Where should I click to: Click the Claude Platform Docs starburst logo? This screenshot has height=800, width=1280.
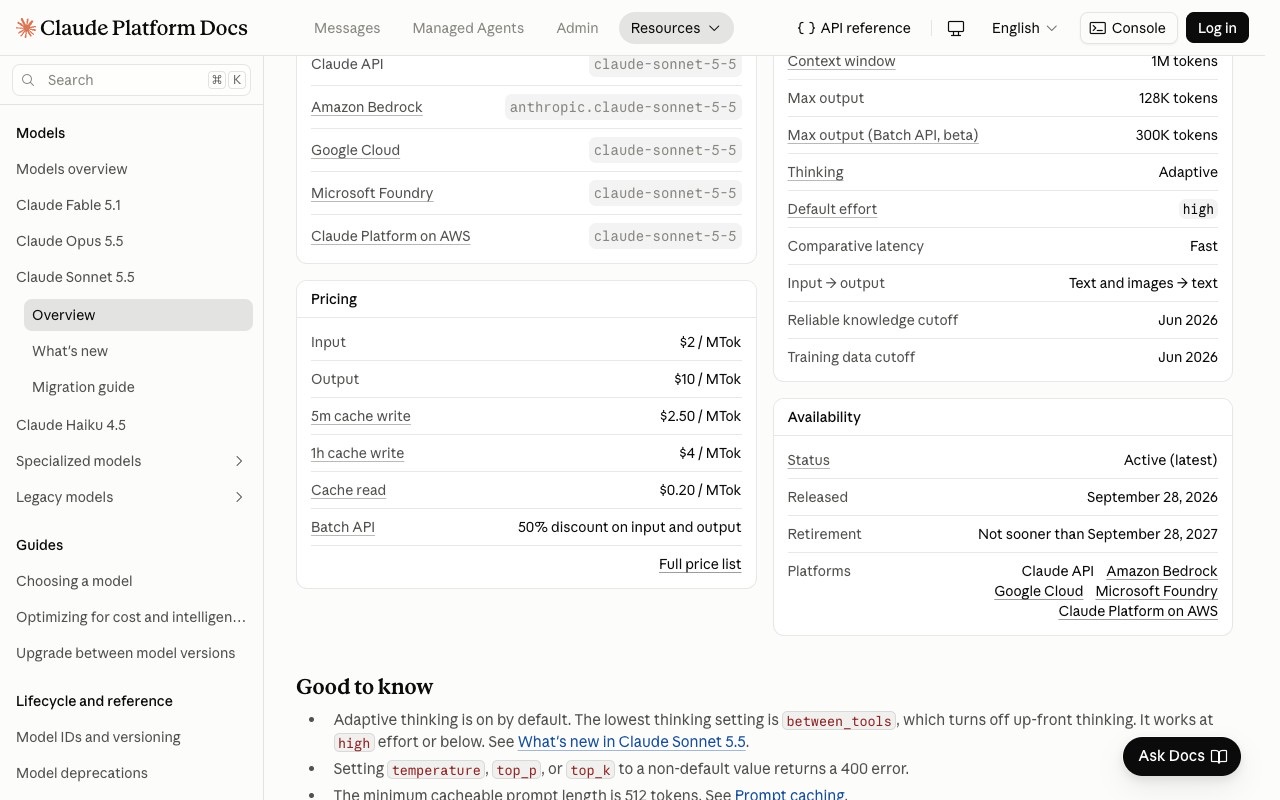(x=27, y=28)
